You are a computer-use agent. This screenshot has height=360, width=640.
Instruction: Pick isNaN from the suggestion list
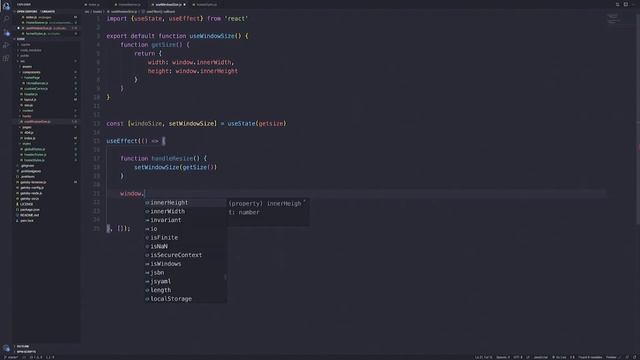(x=185, y=247)
